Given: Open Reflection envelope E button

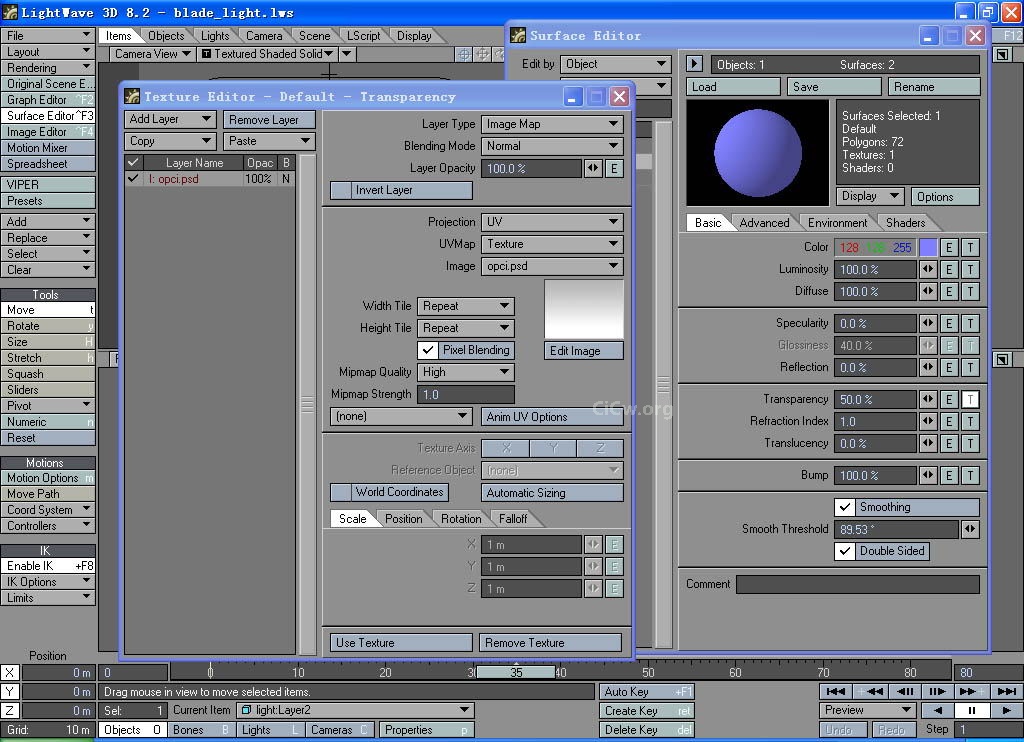Looking at the screenshot, I should [x=949, y=368].
